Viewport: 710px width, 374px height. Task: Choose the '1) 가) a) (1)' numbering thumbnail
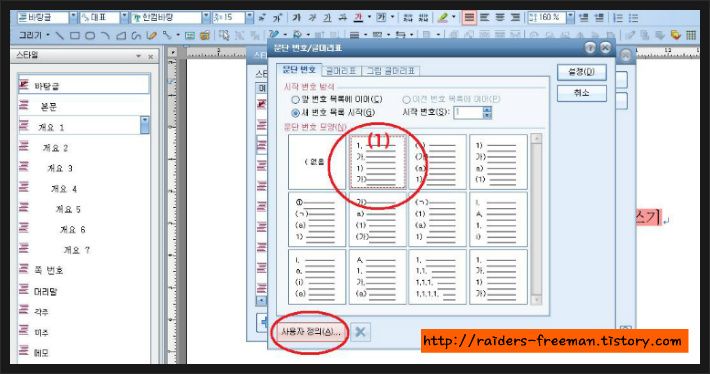pyautogui.click(x=498, y=162)
